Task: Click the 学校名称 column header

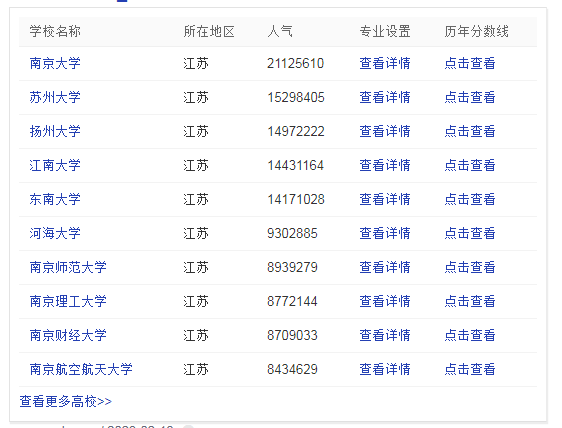Action: [55, 32]
